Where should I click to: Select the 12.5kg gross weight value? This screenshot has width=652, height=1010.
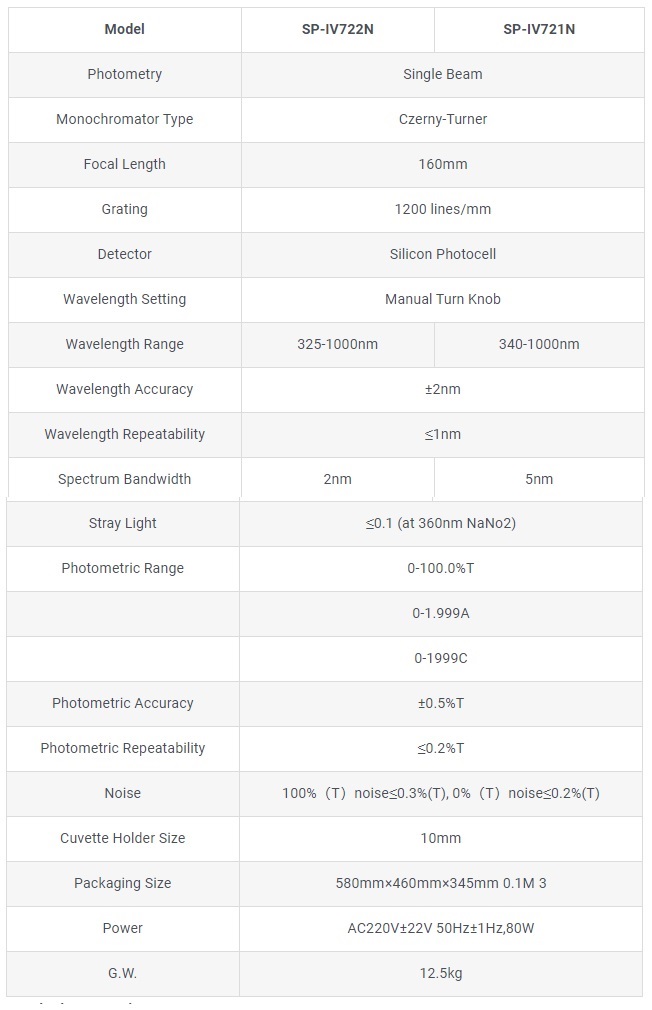[x=441, y=973]
